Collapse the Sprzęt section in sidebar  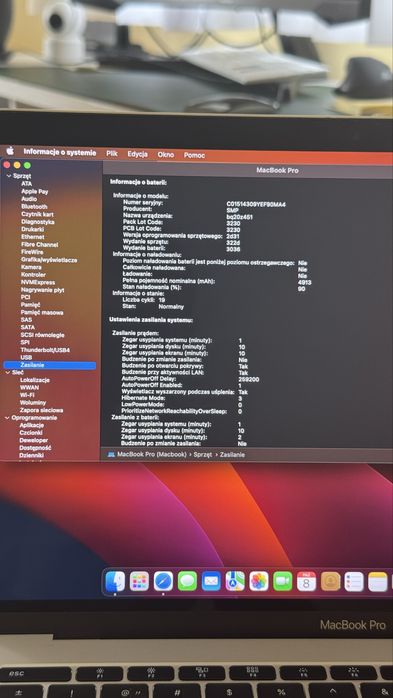(8, 176)
